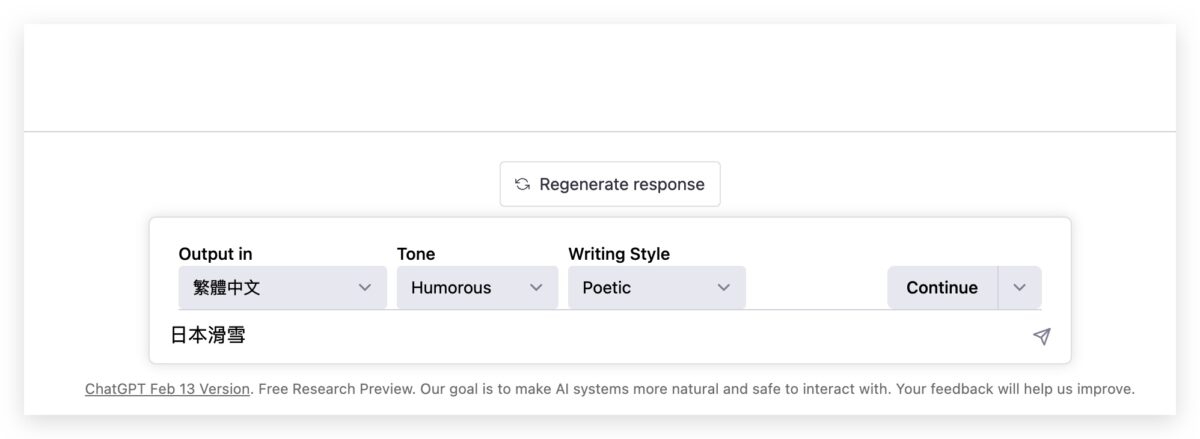Image resolution: width=1200 pixels, height=439 pixels.
Task: Open the Writing Style dropdown showing Poetic
Action: pos(657,287)
